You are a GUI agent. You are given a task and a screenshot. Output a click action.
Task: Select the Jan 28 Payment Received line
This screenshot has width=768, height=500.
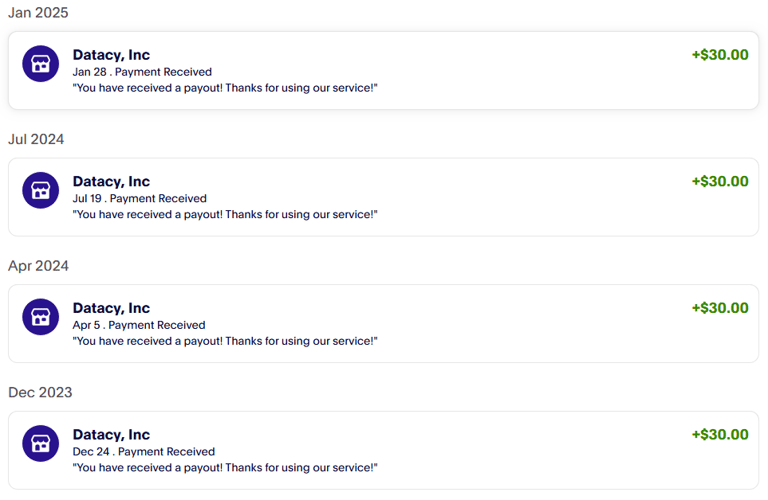(x=142, y=72)
